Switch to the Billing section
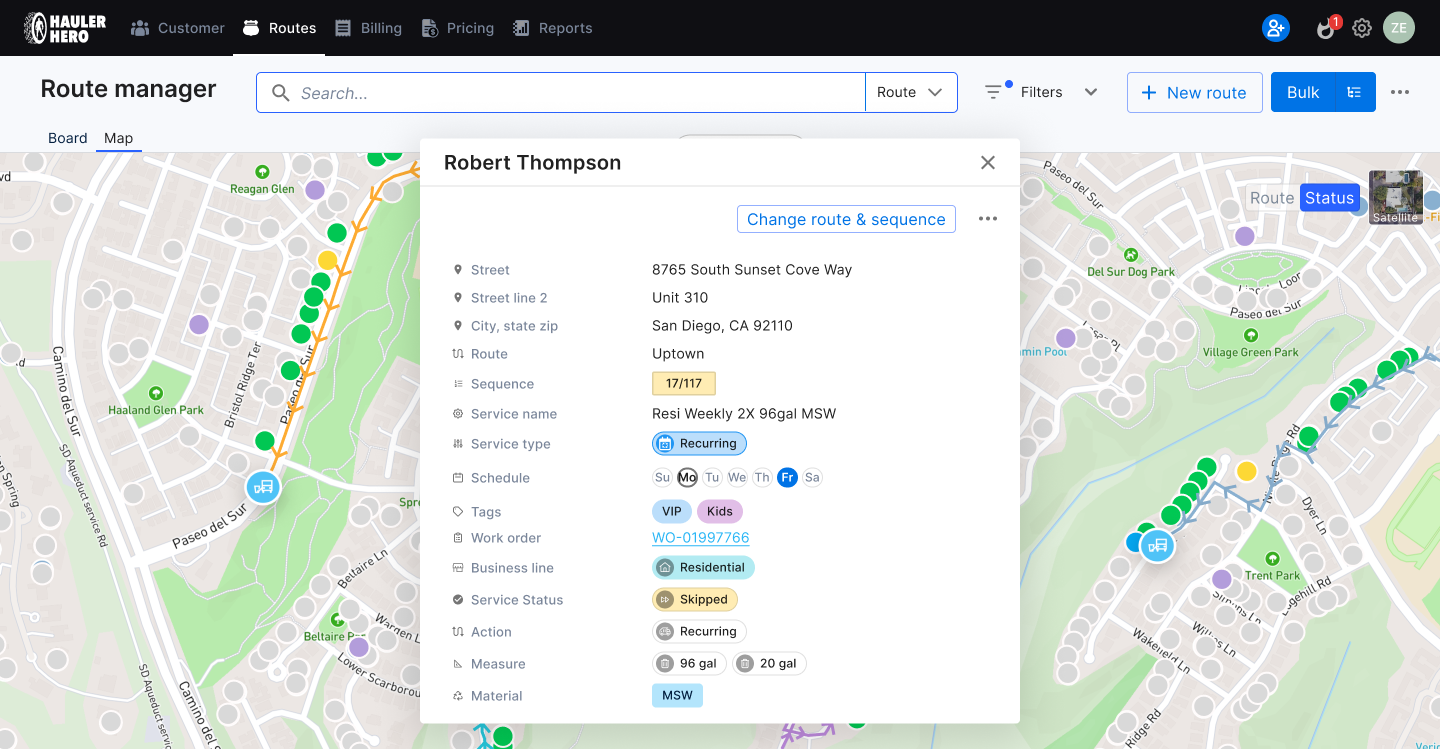Image resolution: width=1440 pixels, height=749 pixels. (368, 28)
